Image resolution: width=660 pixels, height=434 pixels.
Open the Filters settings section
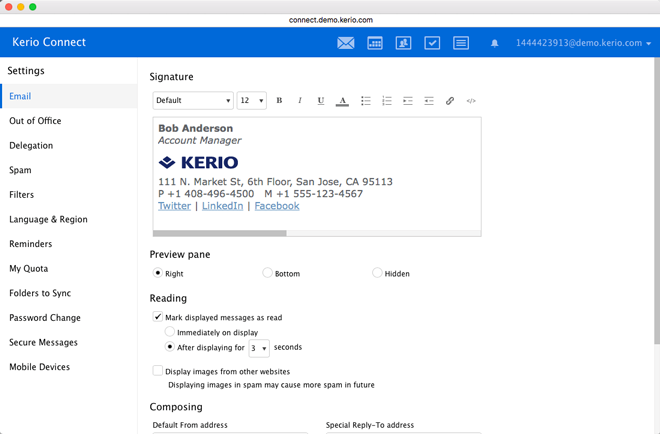pyautogui.click(x=22, y=195)
